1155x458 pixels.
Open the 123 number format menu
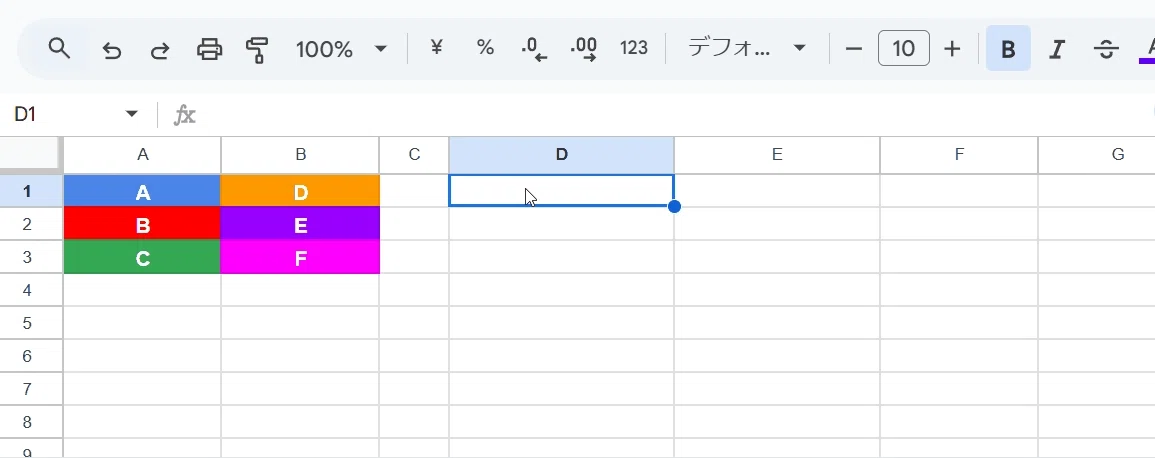tap(633, 48)
